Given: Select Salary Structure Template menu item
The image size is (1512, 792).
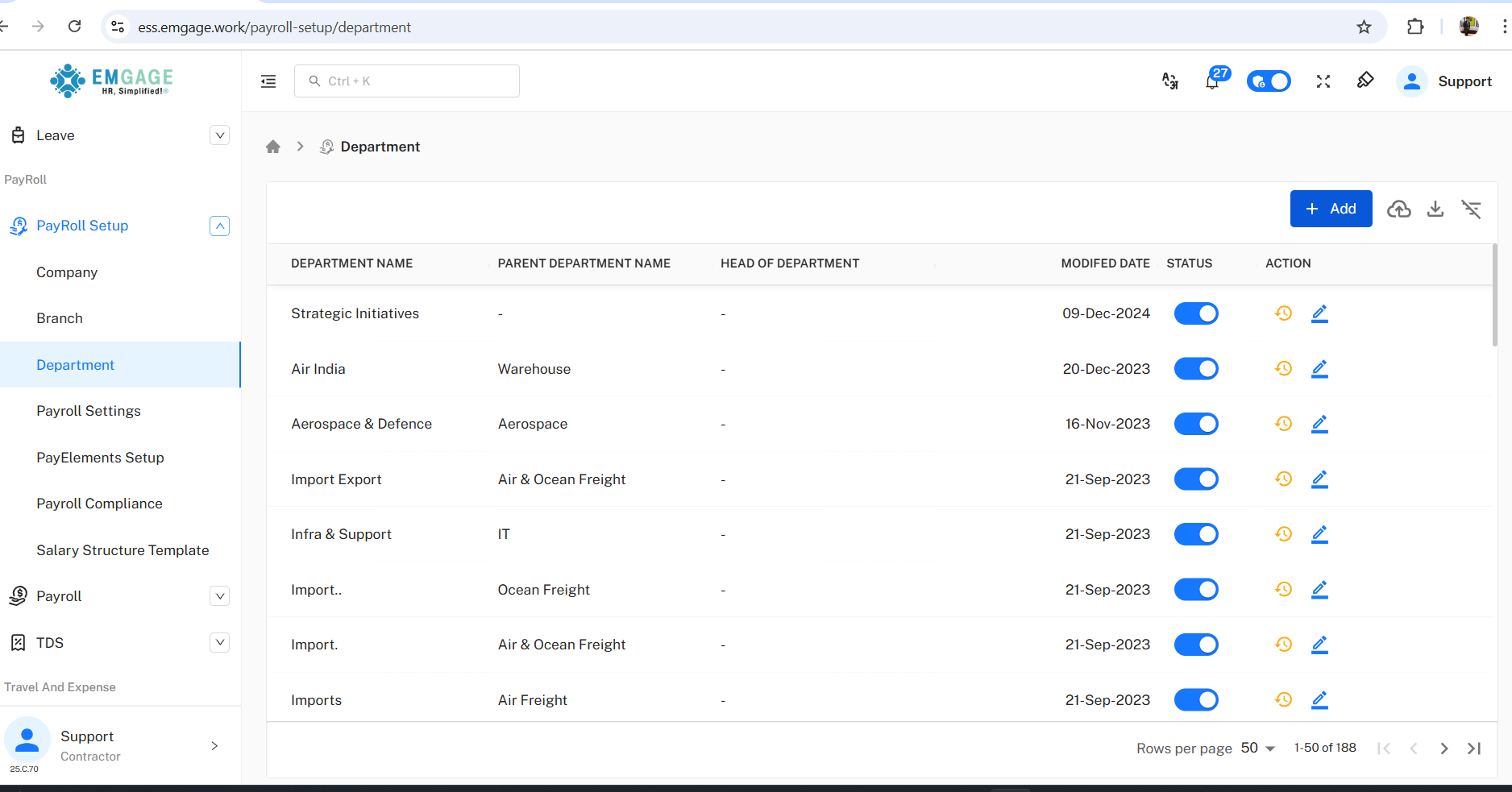Looking at the screenshot, I should (123, 550).
